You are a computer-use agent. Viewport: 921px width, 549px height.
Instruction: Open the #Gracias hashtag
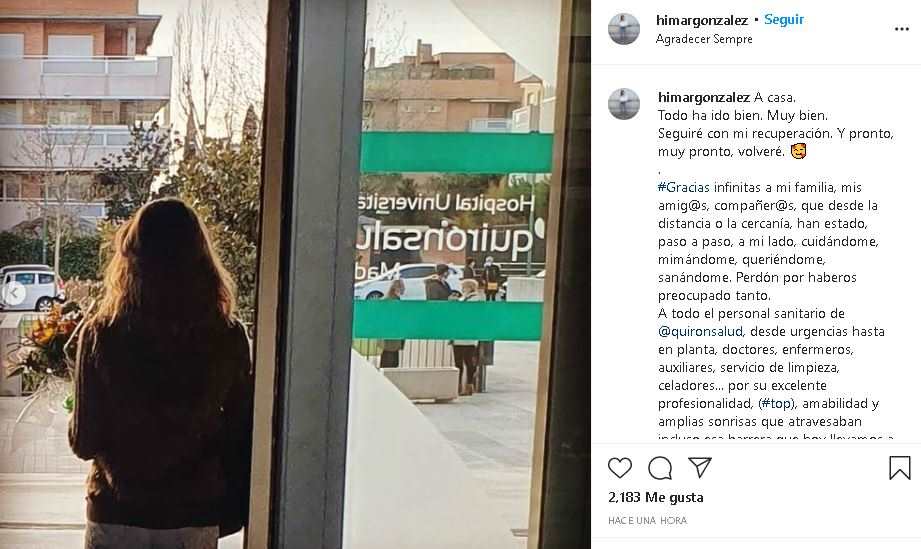(684, 187)
